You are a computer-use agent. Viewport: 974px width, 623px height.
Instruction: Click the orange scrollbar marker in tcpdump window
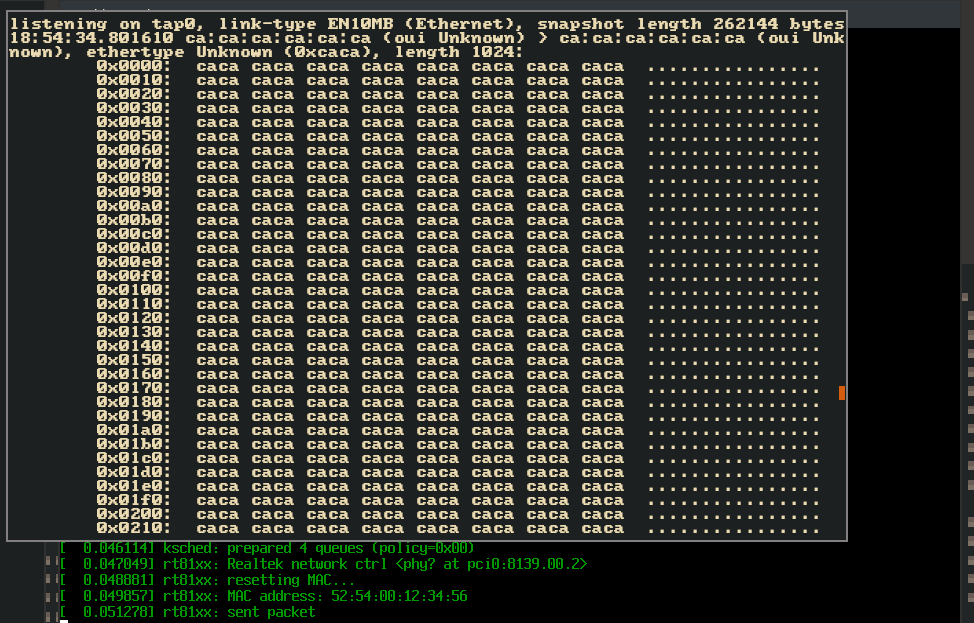(x=842, y=393)
